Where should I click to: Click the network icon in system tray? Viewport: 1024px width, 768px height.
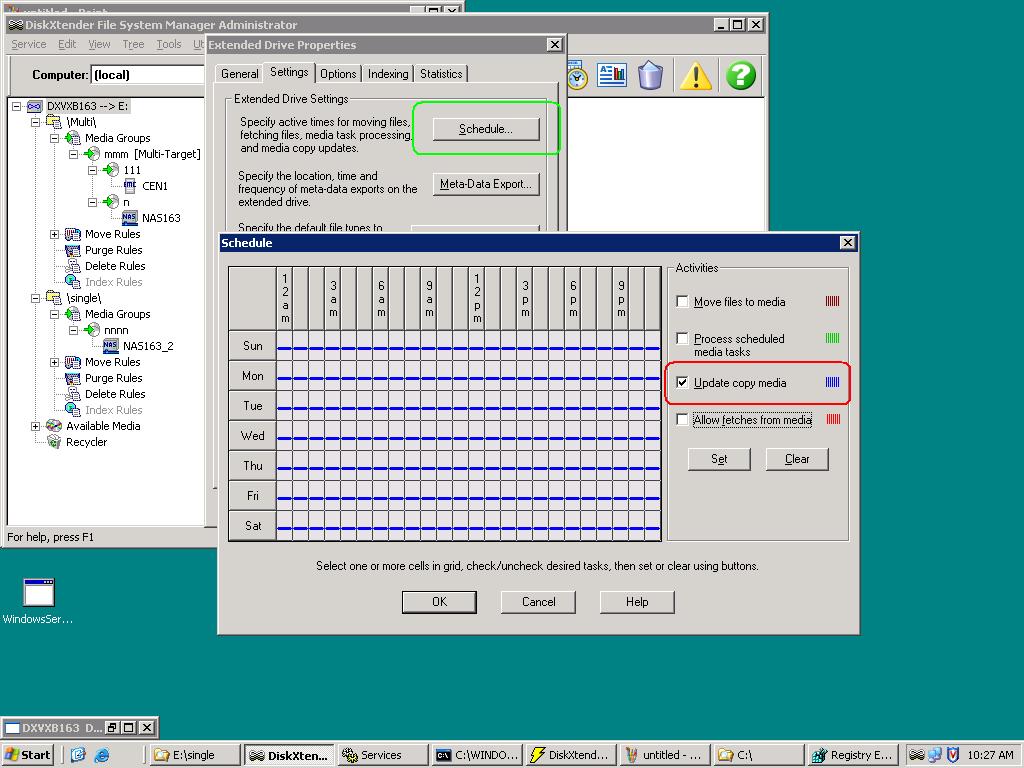pyautogui.click(x=935, y=755)
